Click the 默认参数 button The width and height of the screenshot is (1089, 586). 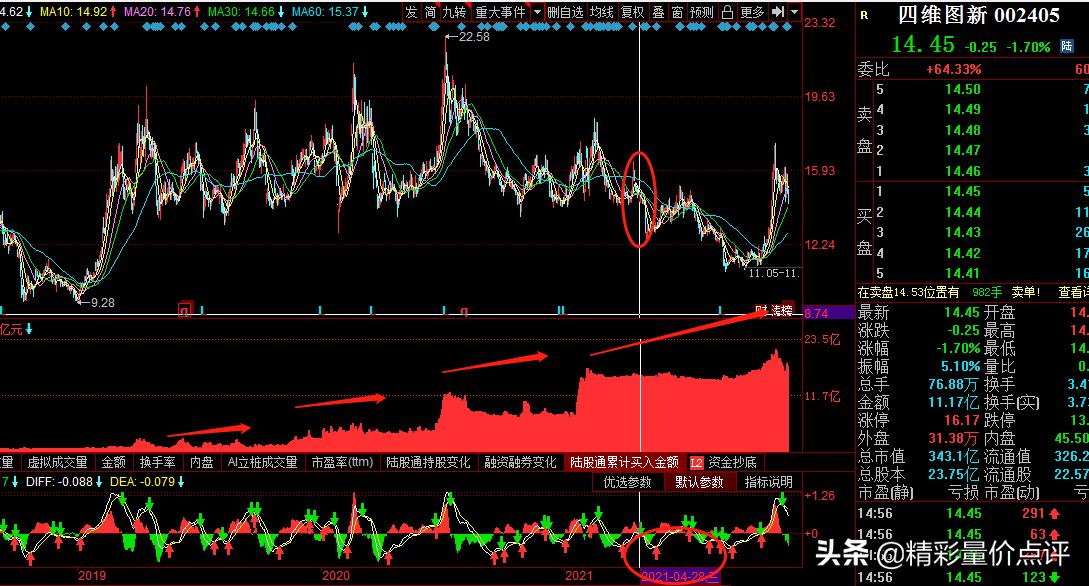[x=699, y=482]
